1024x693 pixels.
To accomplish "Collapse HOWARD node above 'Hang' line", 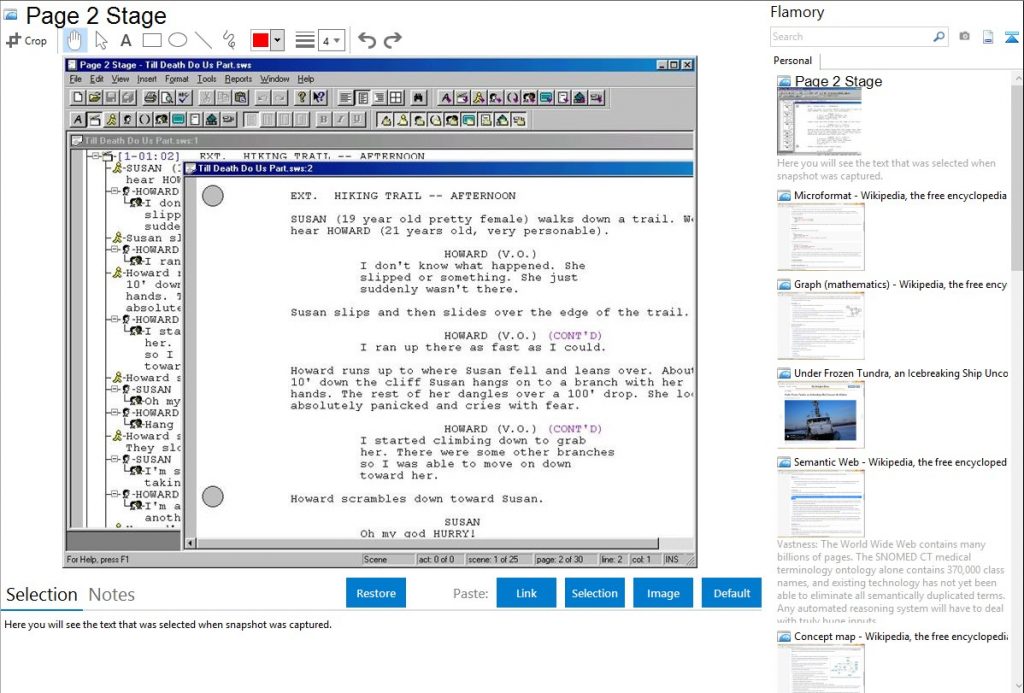I will pos(115,413).
